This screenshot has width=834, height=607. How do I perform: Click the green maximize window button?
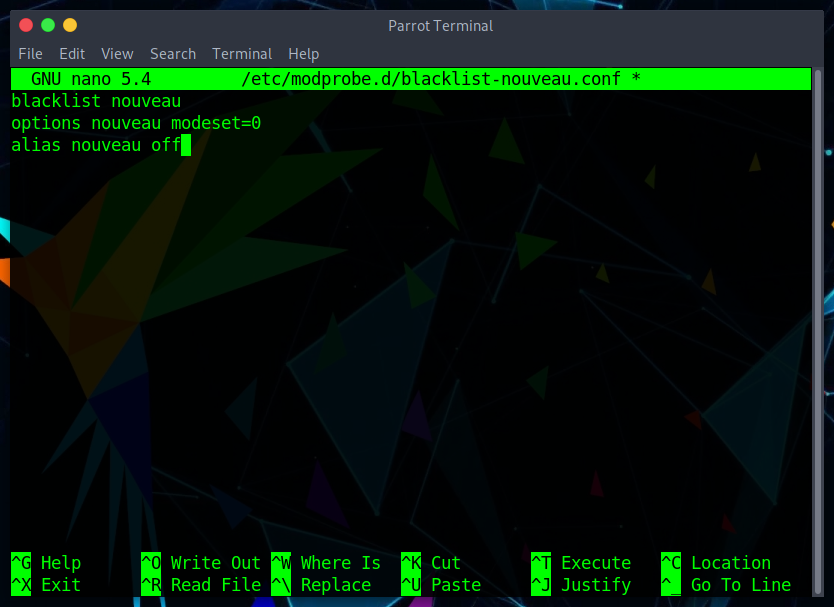[x=47, y=25]
